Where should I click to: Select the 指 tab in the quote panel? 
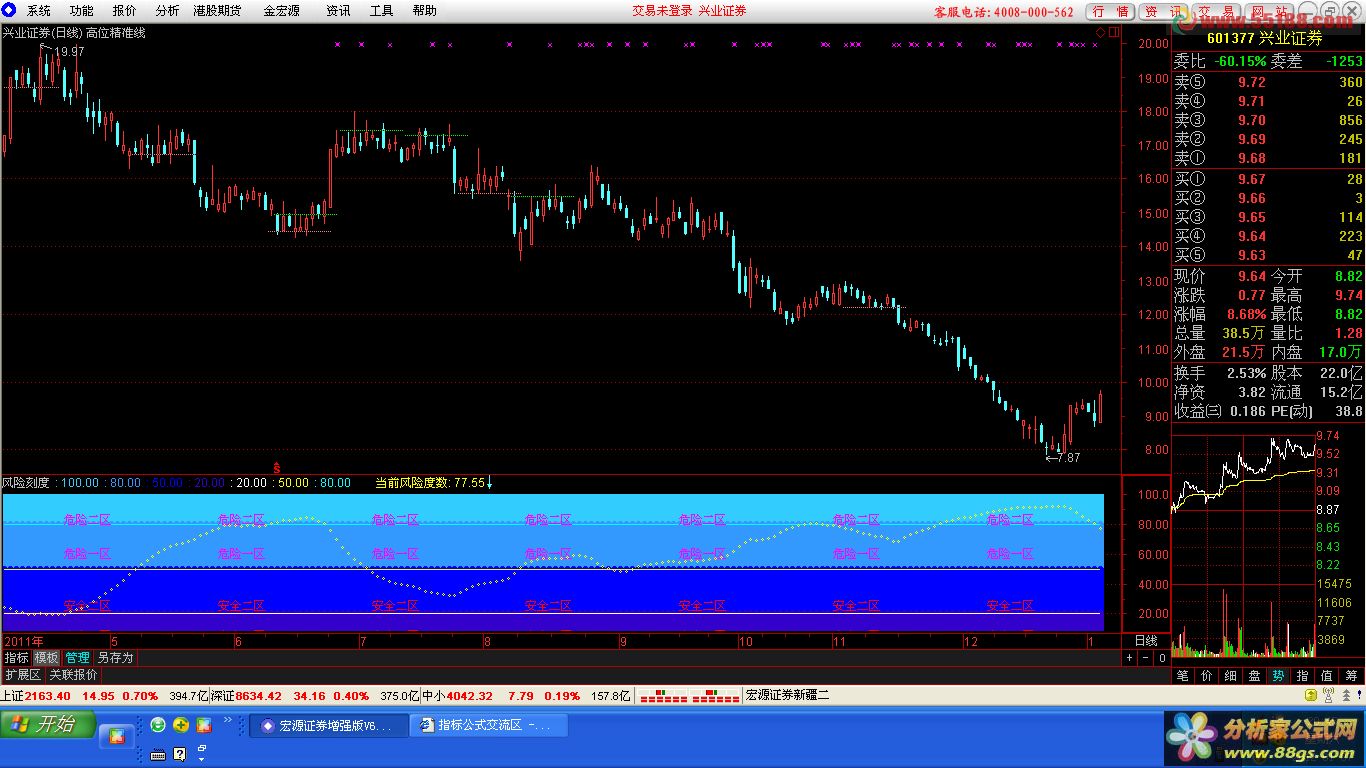click(1302, 676)
